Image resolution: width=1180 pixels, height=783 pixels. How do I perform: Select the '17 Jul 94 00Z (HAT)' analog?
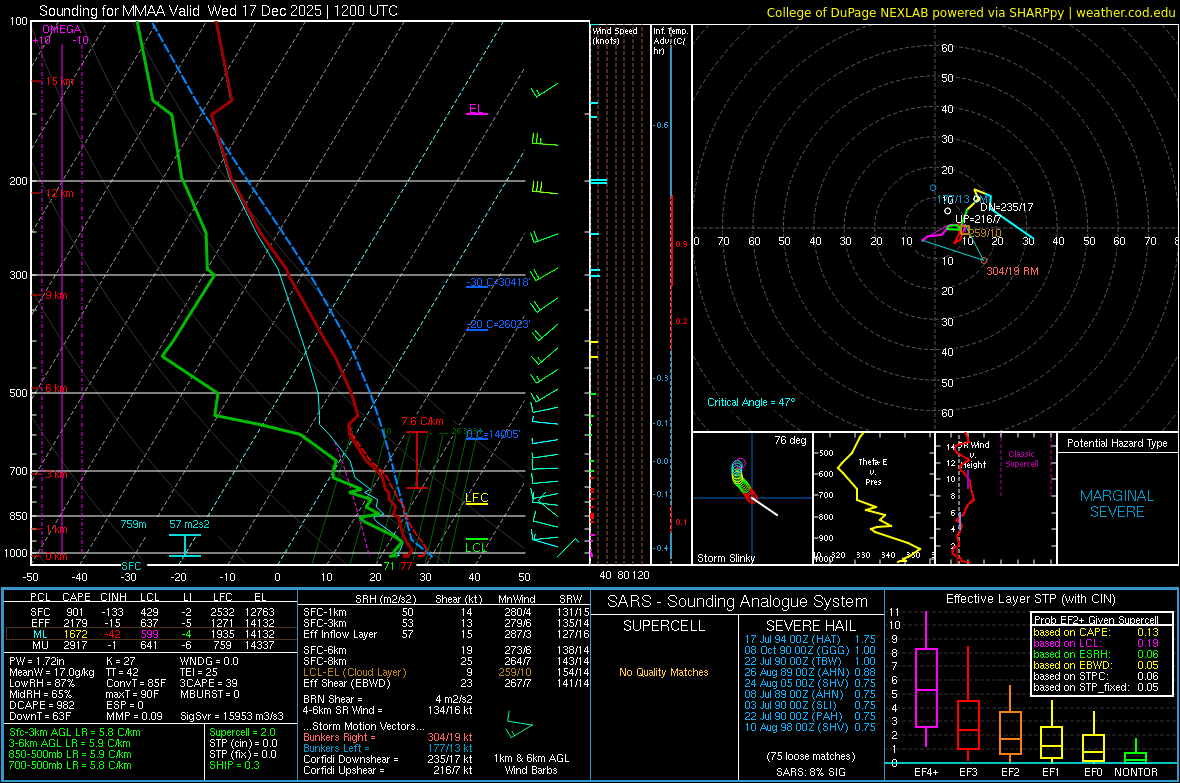810,639
